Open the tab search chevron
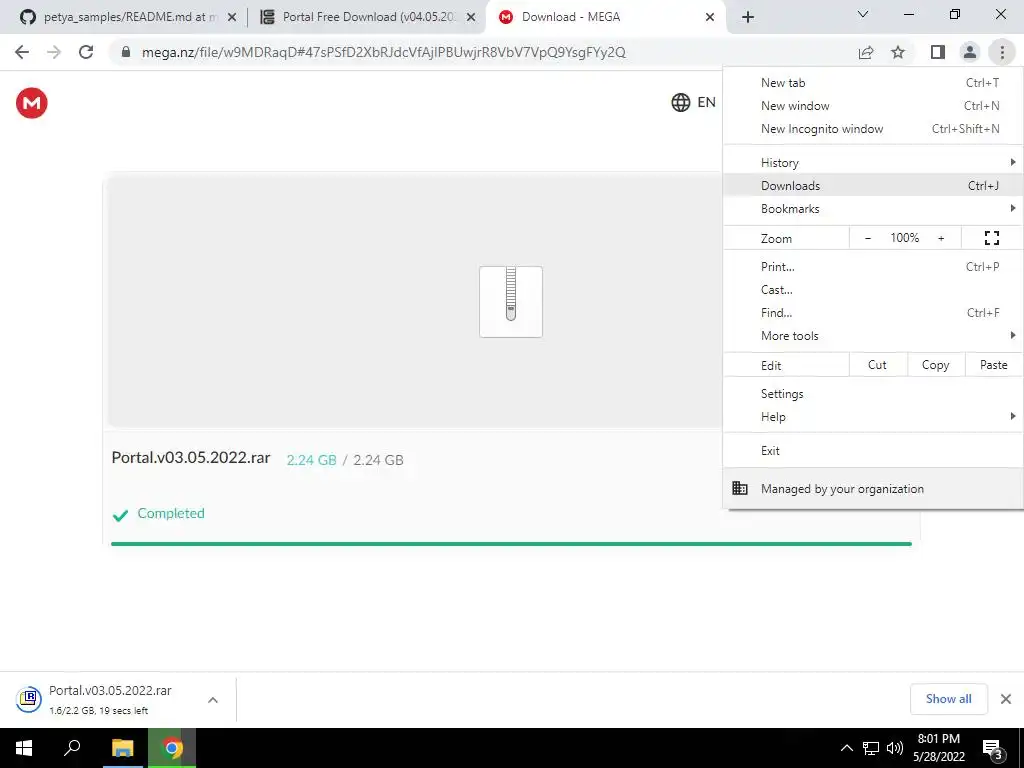Viewport: 1024px width, 768px height. 863,14
